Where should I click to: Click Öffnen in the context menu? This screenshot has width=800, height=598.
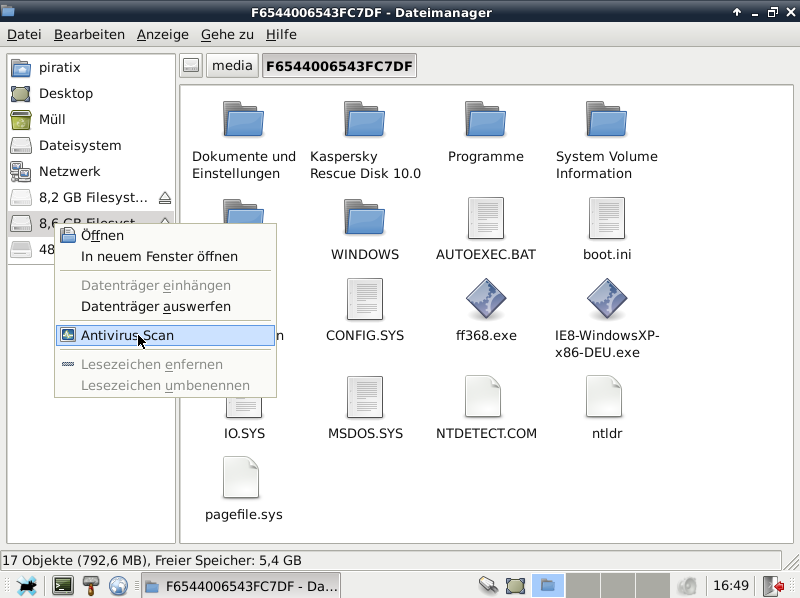click(102, 236)
